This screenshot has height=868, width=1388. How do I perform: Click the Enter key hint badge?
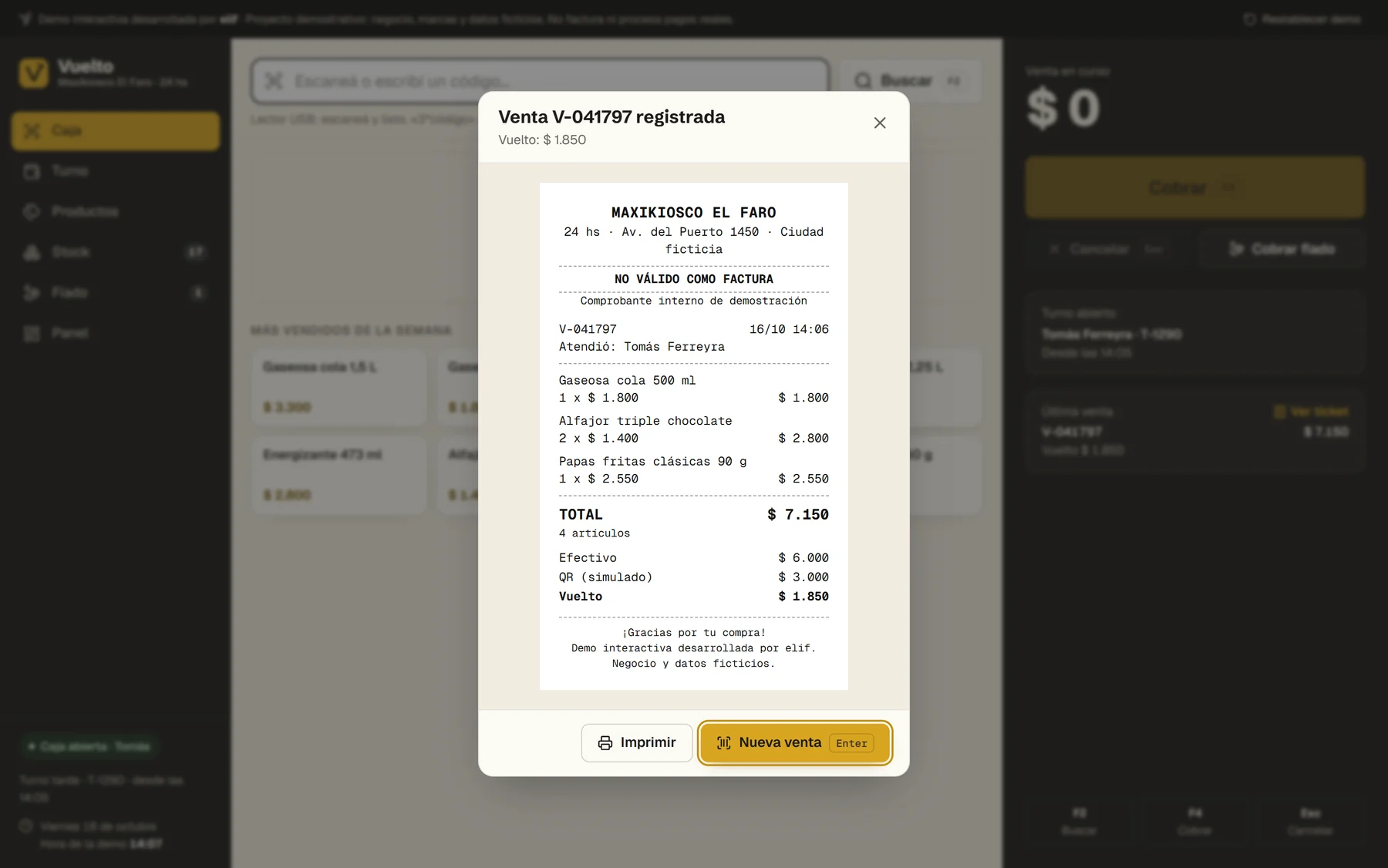[851, 743]
